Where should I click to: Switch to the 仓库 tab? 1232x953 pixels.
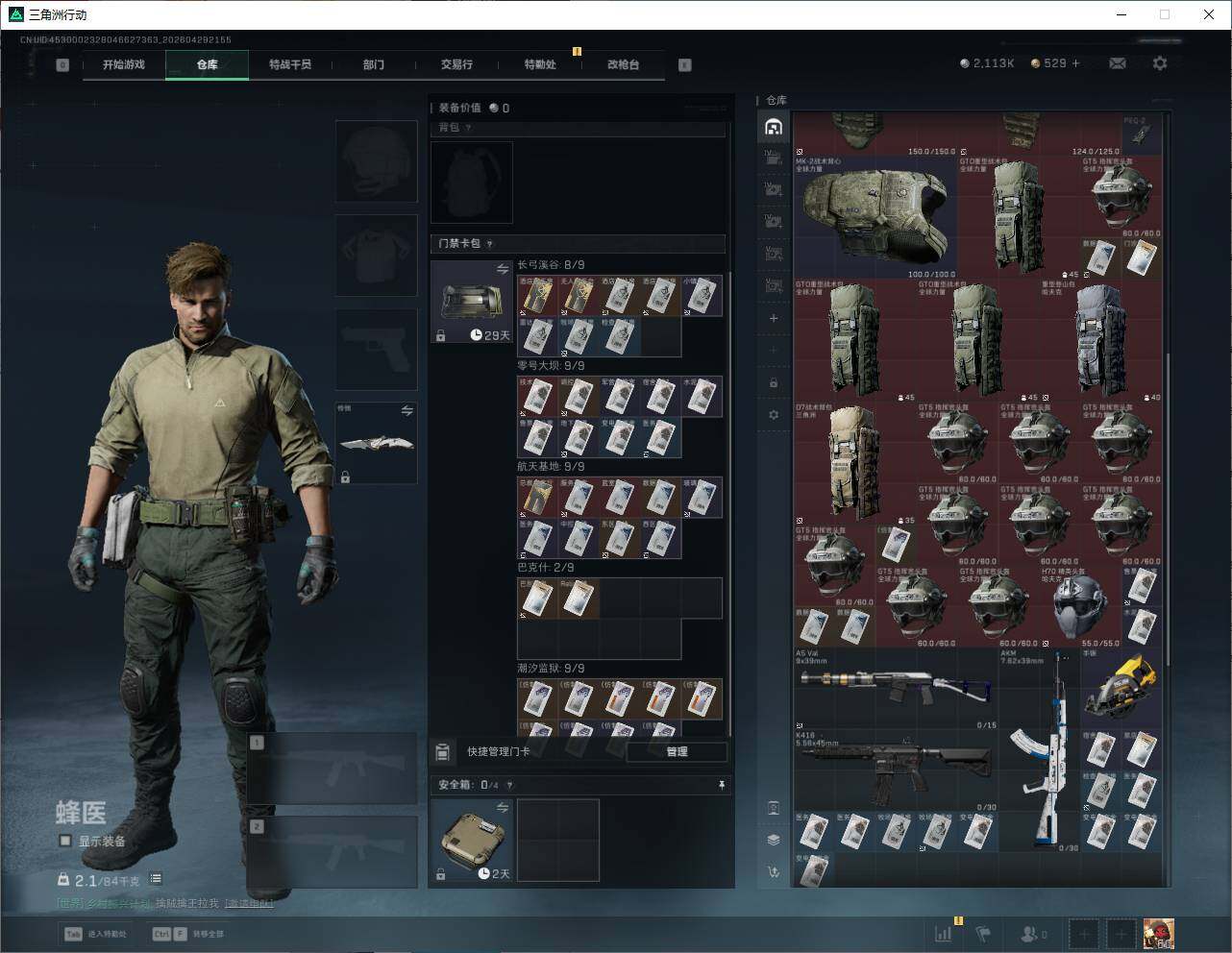[208, 65]
